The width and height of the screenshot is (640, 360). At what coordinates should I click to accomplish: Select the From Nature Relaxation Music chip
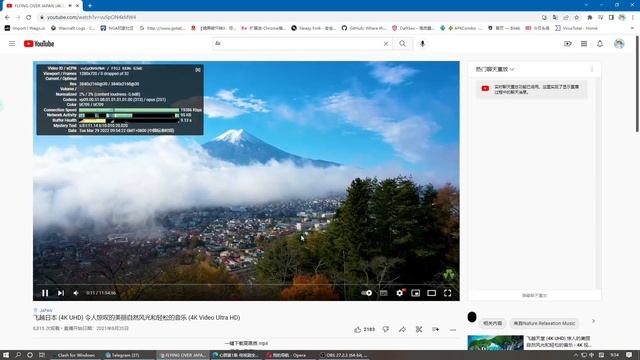(544, 323)
